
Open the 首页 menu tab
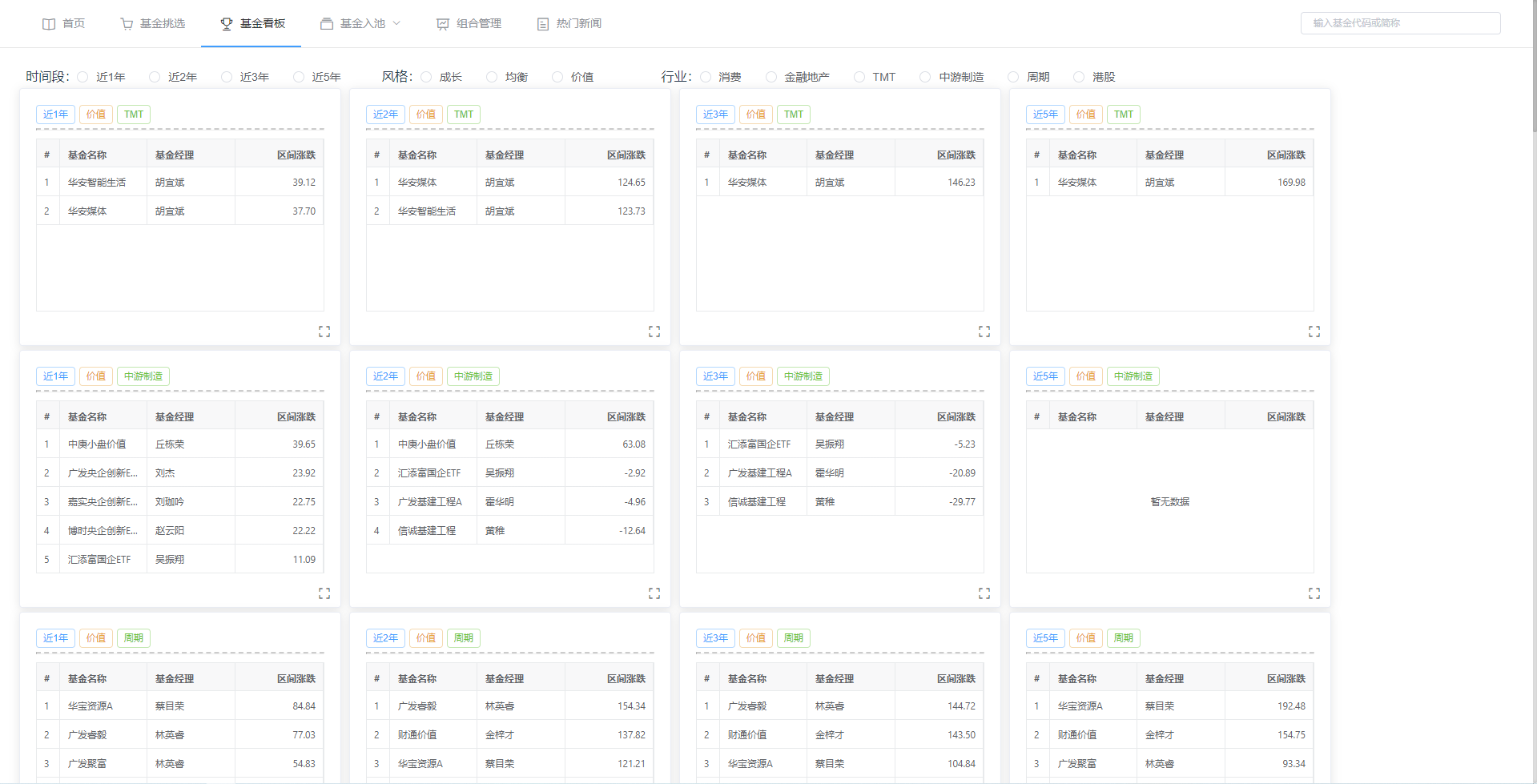click(63, 24)
